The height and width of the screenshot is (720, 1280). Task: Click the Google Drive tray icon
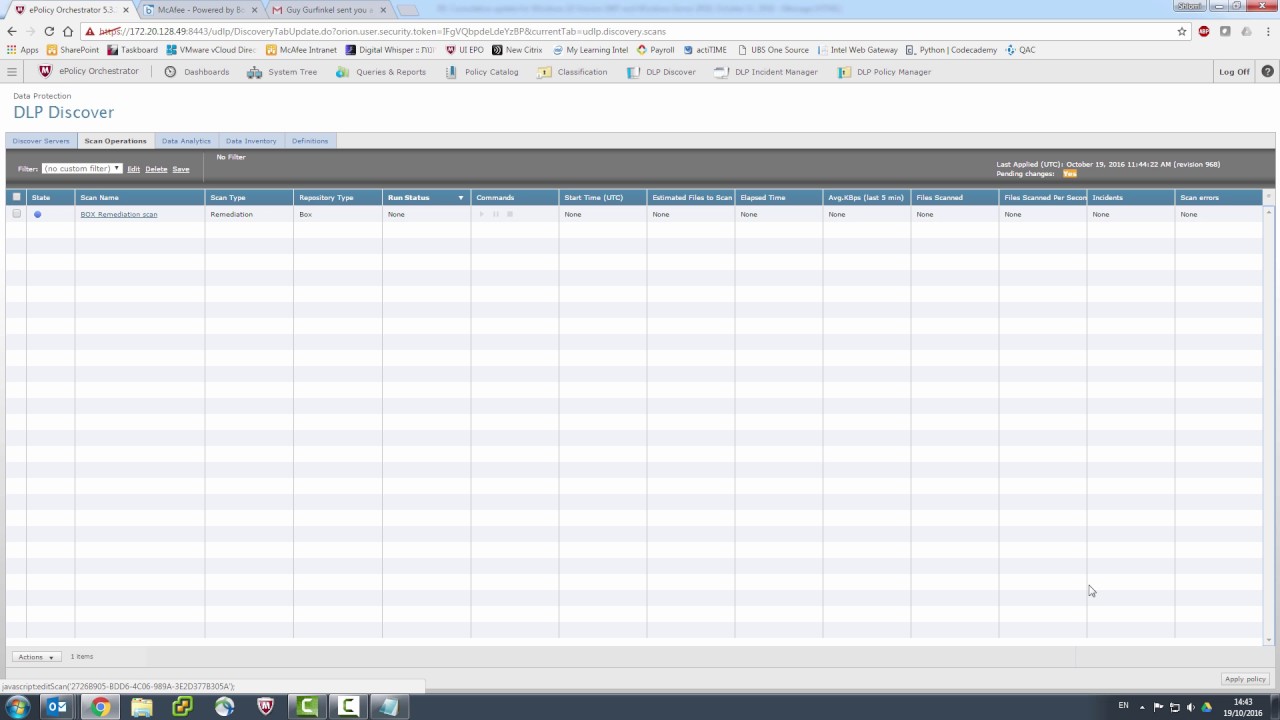coord(1207,707)
